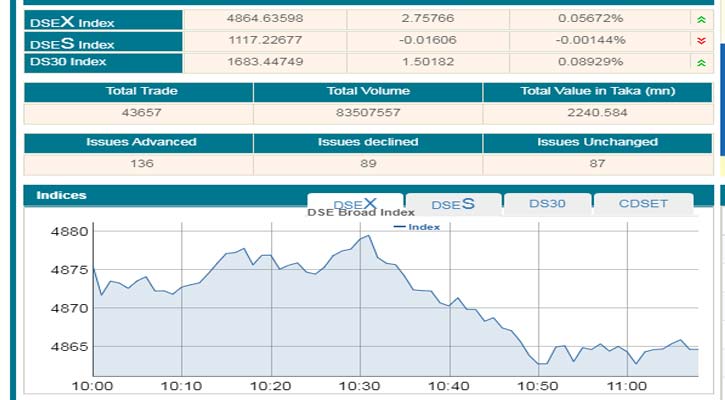This screenshot has height=400, width=725.
Task: Open the DSEX chart tab
Action: click(355, 204)
